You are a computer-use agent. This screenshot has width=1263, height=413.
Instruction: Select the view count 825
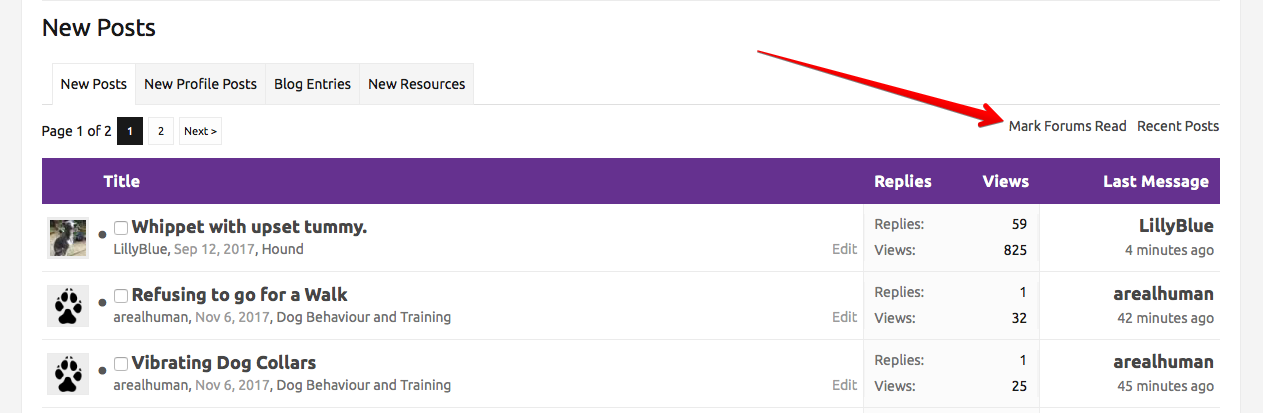pyautogui.click(x=1015, y=250)
